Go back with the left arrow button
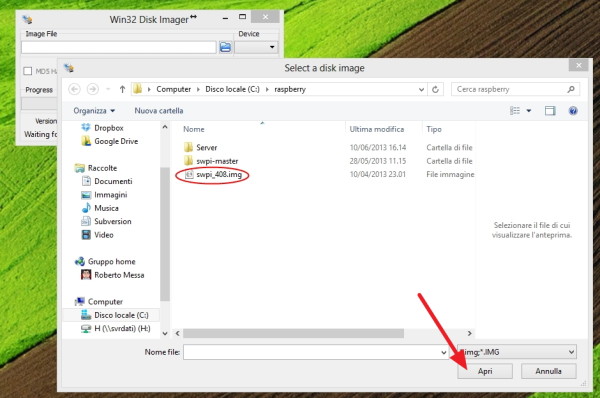 pos(74,89)
